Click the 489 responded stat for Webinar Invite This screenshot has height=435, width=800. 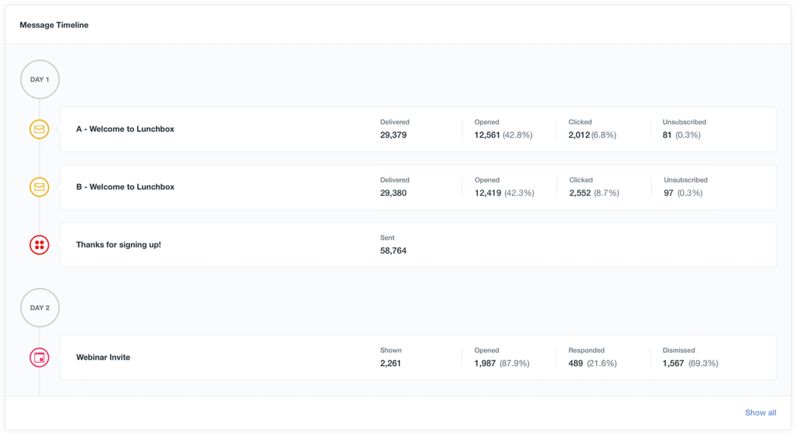pos(577,364)
